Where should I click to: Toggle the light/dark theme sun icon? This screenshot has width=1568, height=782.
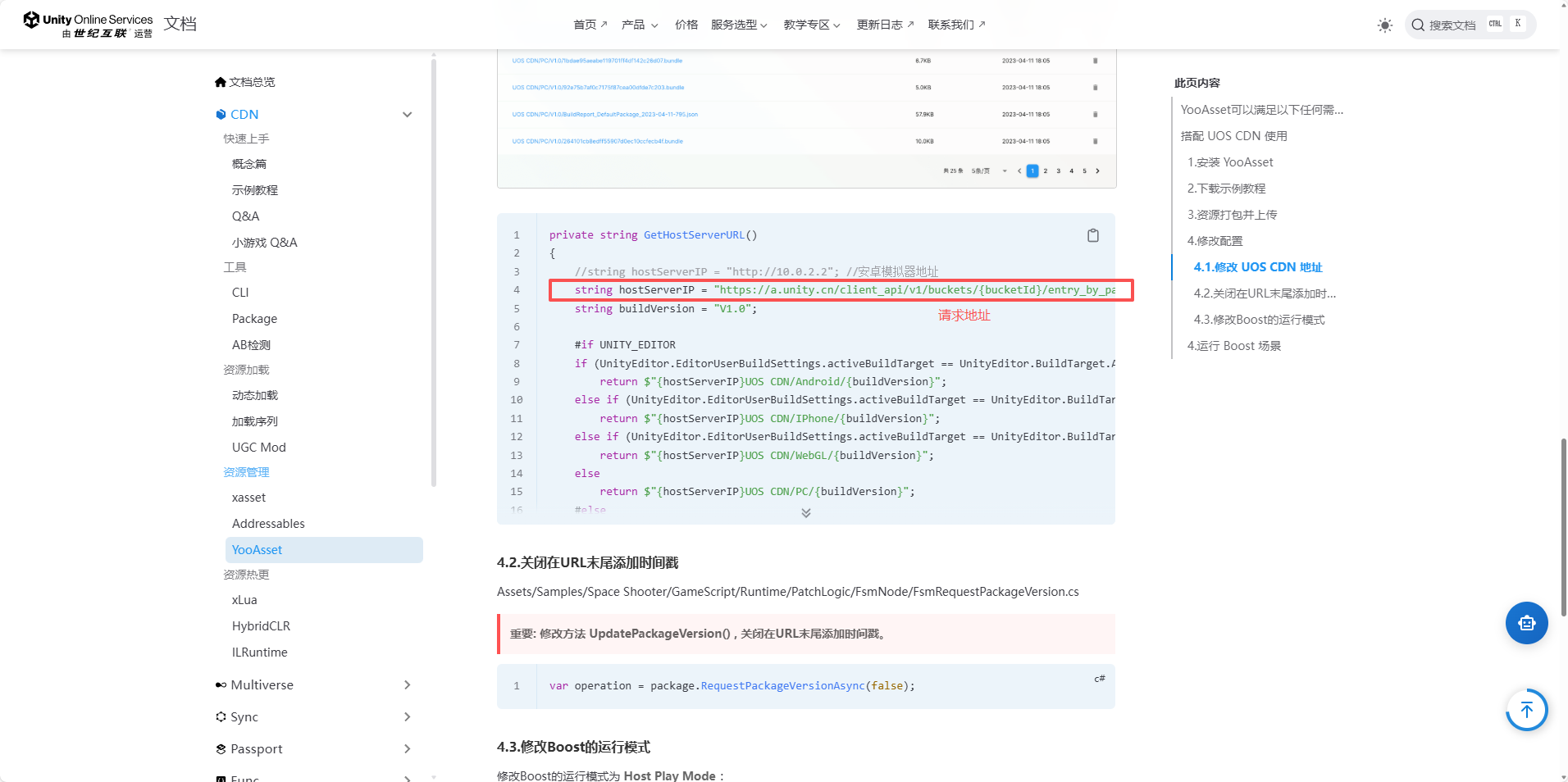point(1385,25)
